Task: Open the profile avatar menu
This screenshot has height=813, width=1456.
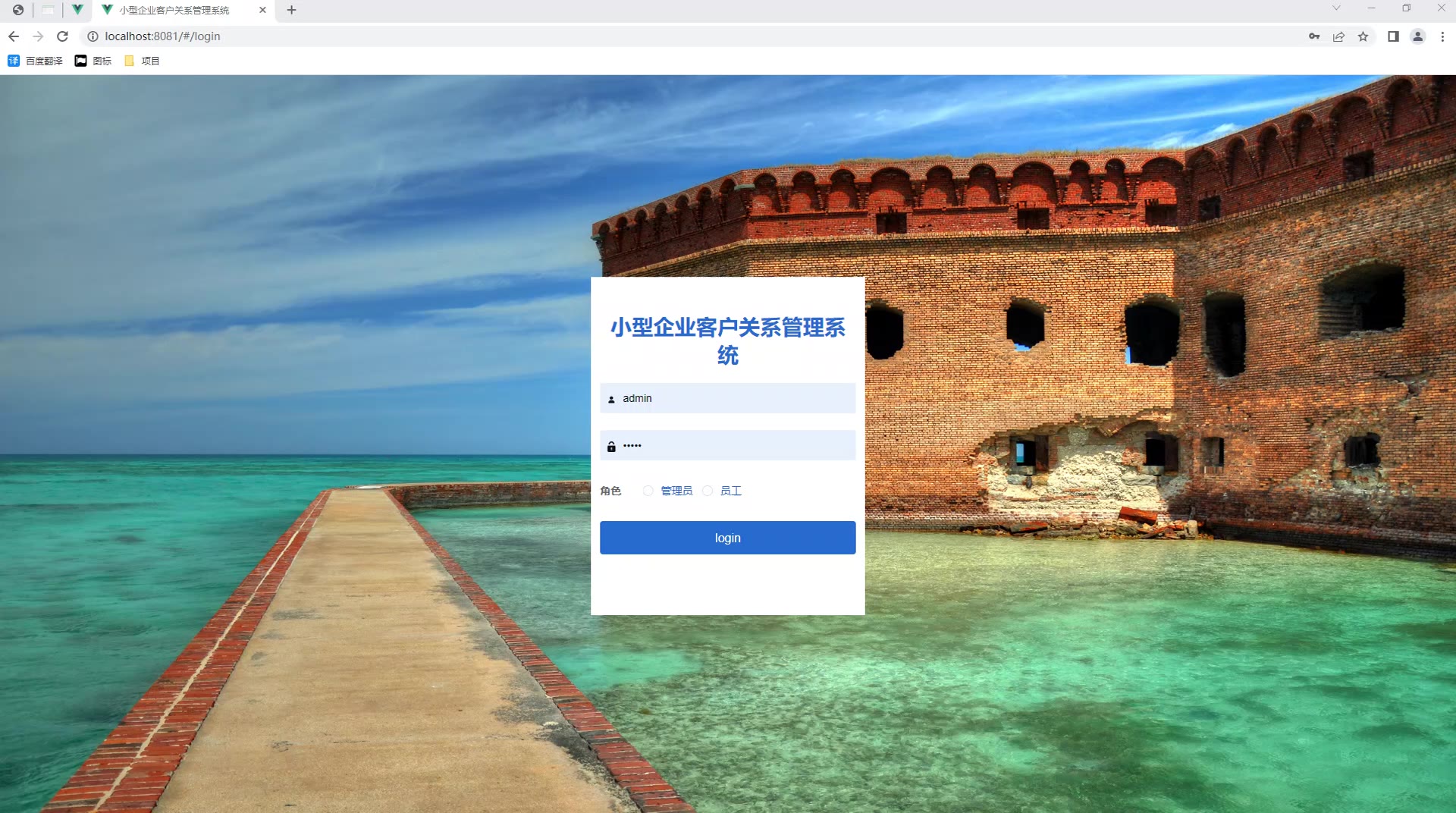Action: tap(1417, 36)
